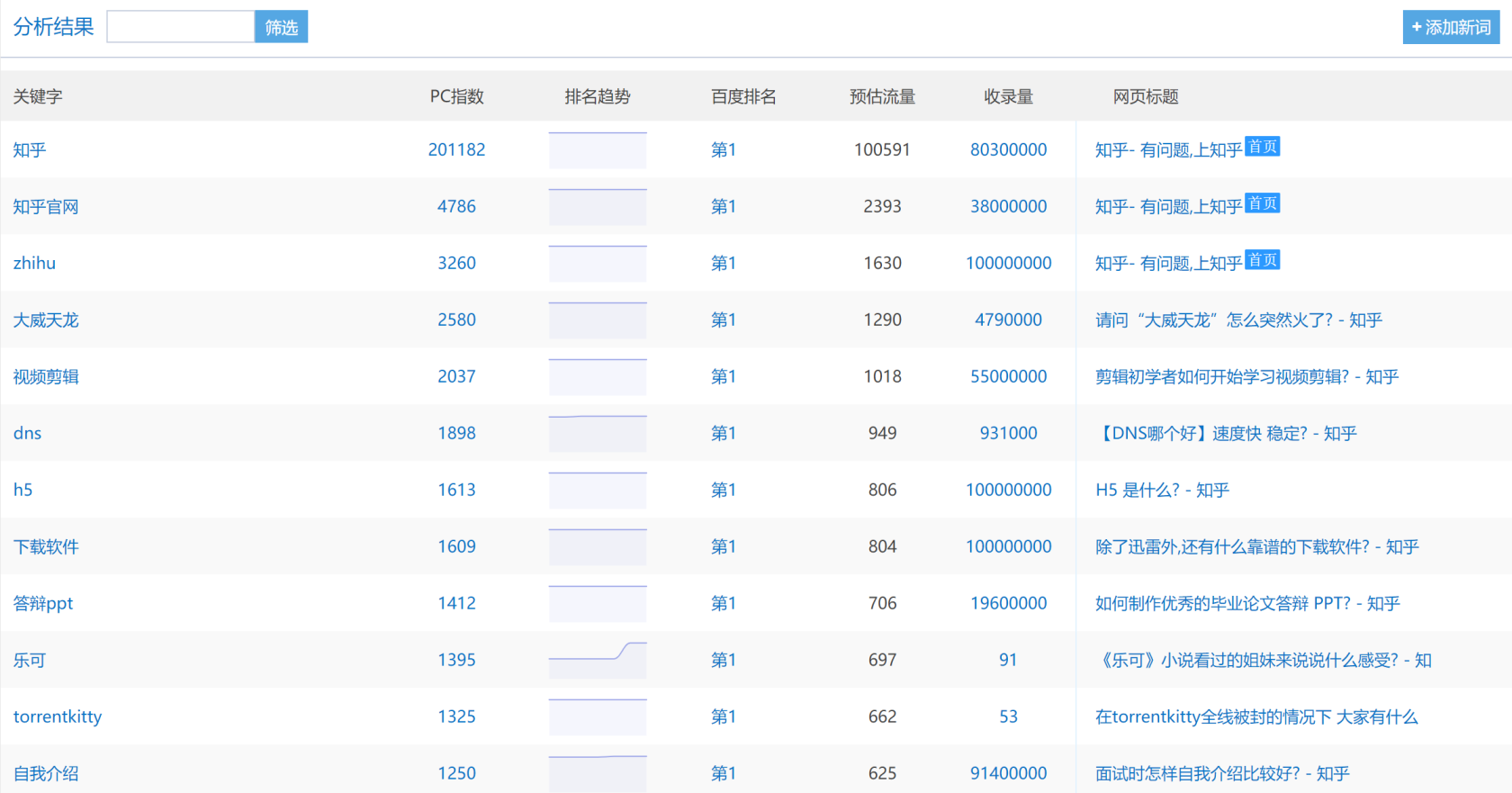Open page title H5 是什么? - 知乎
This screenshot has width=1512, height=793.
1162,490
